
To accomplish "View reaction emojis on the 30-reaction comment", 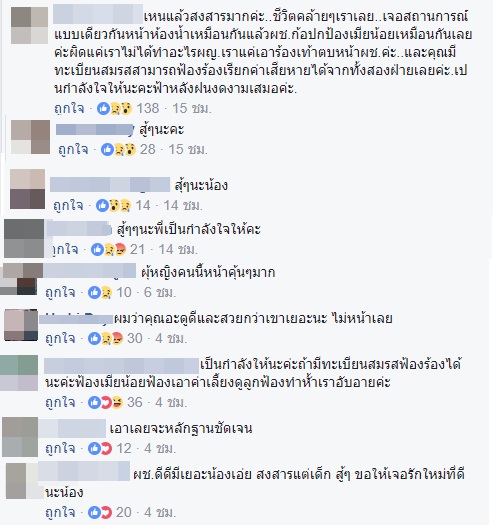I will point(105,339).
